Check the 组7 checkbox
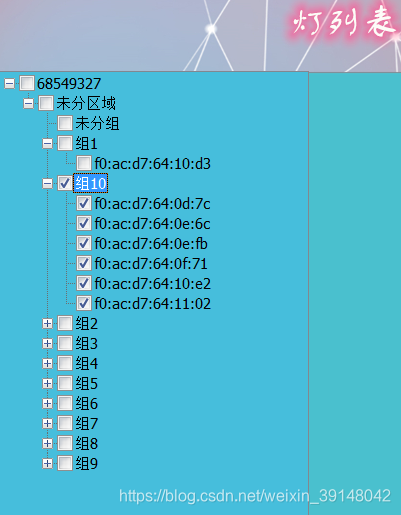Screen dimensions: 401x515 click(65, 423)
